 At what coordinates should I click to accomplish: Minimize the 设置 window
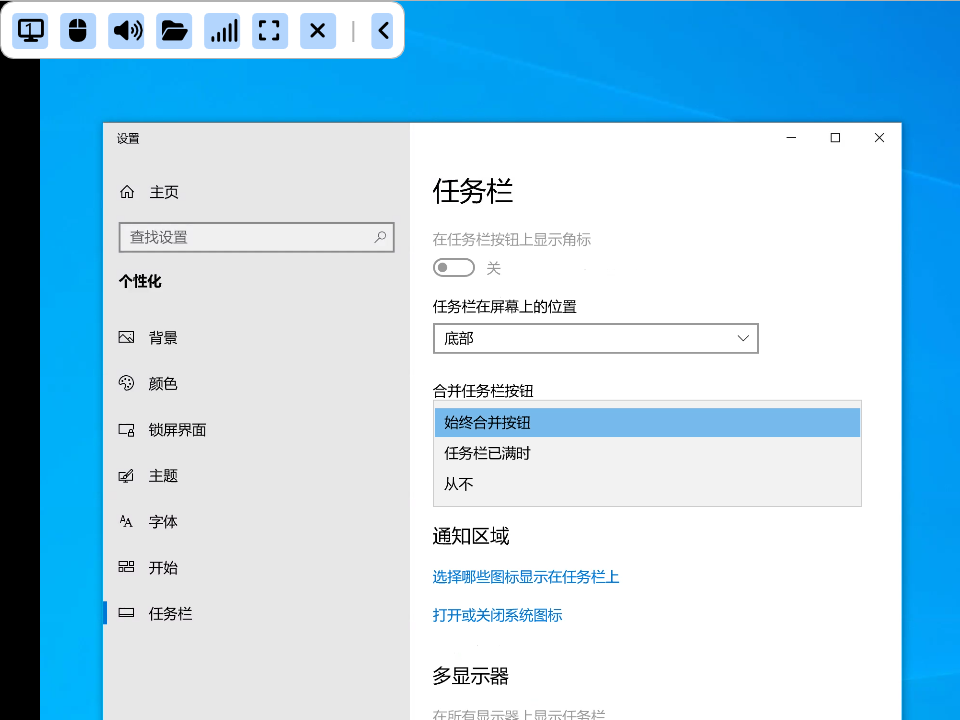pyautogui.click(x=791, y=138)
